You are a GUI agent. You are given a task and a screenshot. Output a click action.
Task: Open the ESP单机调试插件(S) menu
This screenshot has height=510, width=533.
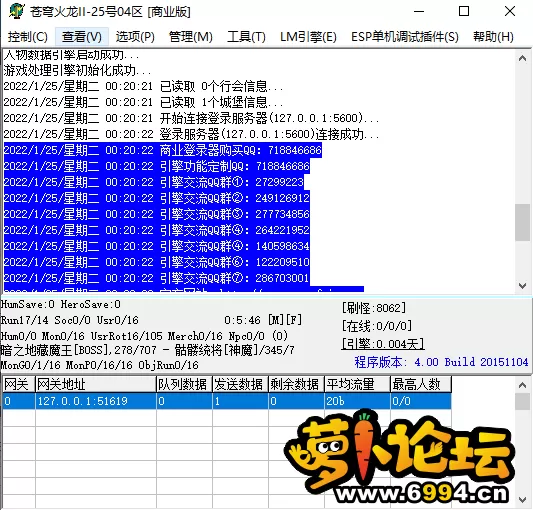click(405, 37)
